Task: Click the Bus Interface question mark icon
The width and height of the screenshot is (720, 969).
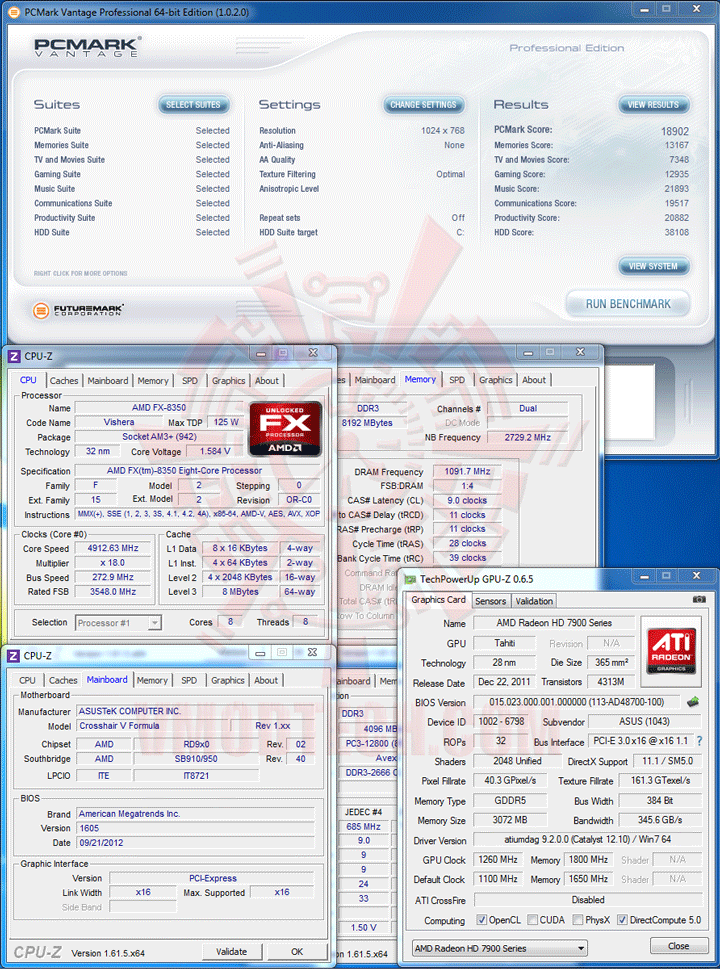Action: pyautogui.click(x=699, y=741)
